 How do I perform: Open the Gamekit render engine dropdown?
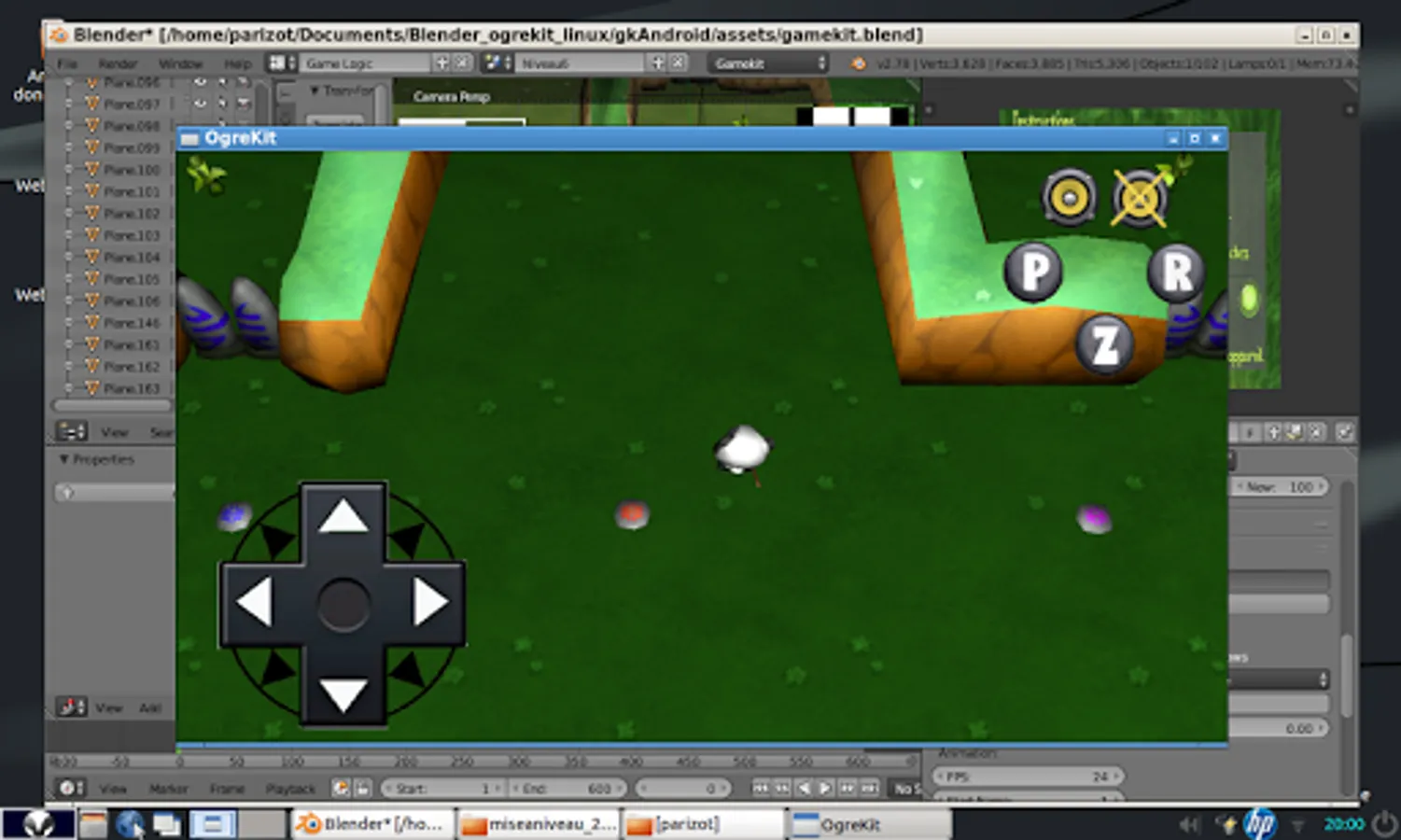769,63
